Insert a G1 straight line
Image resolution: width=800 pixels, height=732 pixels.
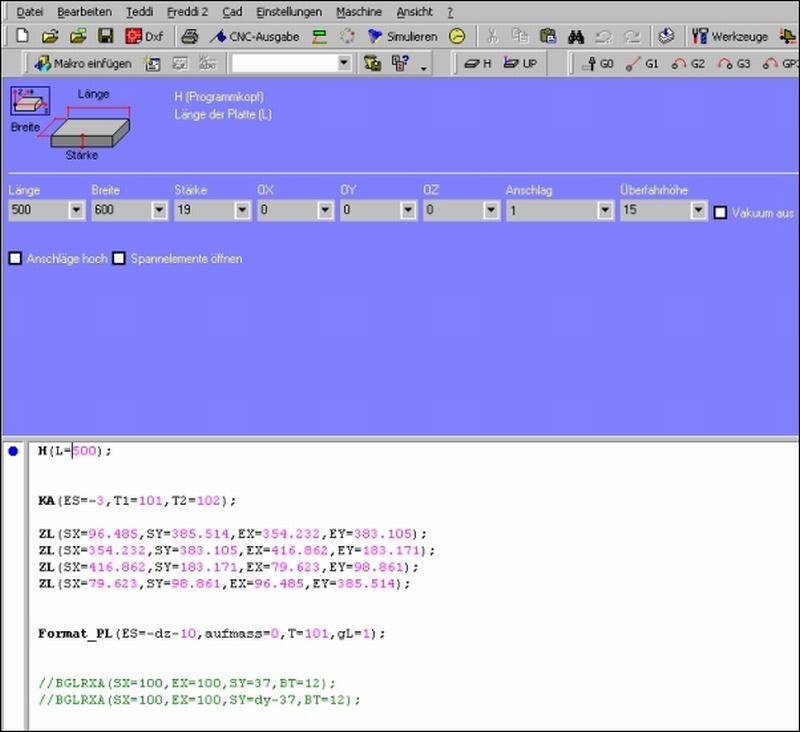click(x=642, y=64)
